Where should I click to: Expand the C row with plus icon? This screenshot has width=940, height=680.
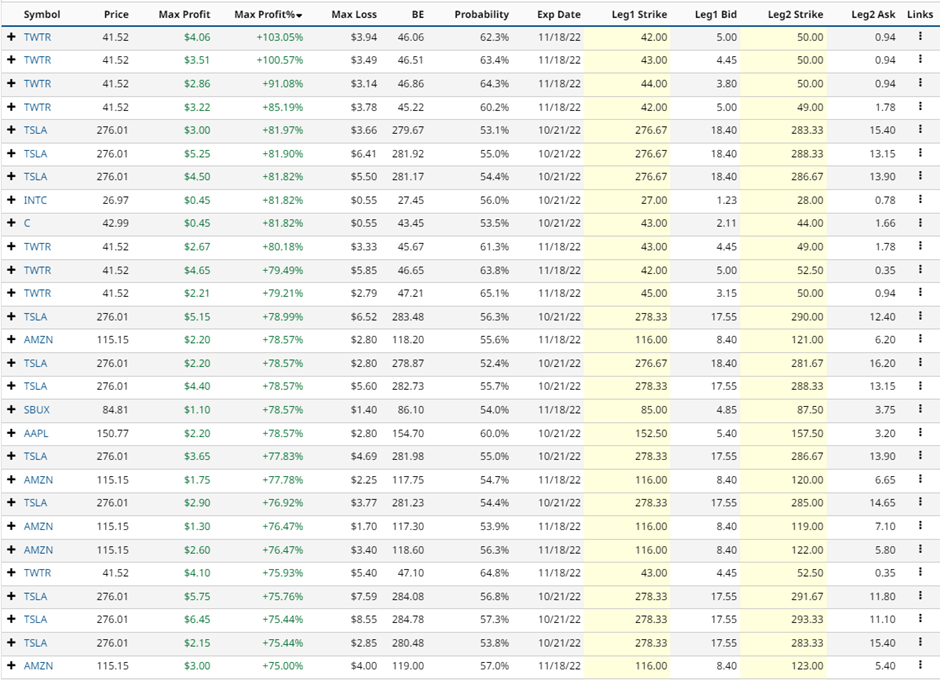tap(11, 223)
